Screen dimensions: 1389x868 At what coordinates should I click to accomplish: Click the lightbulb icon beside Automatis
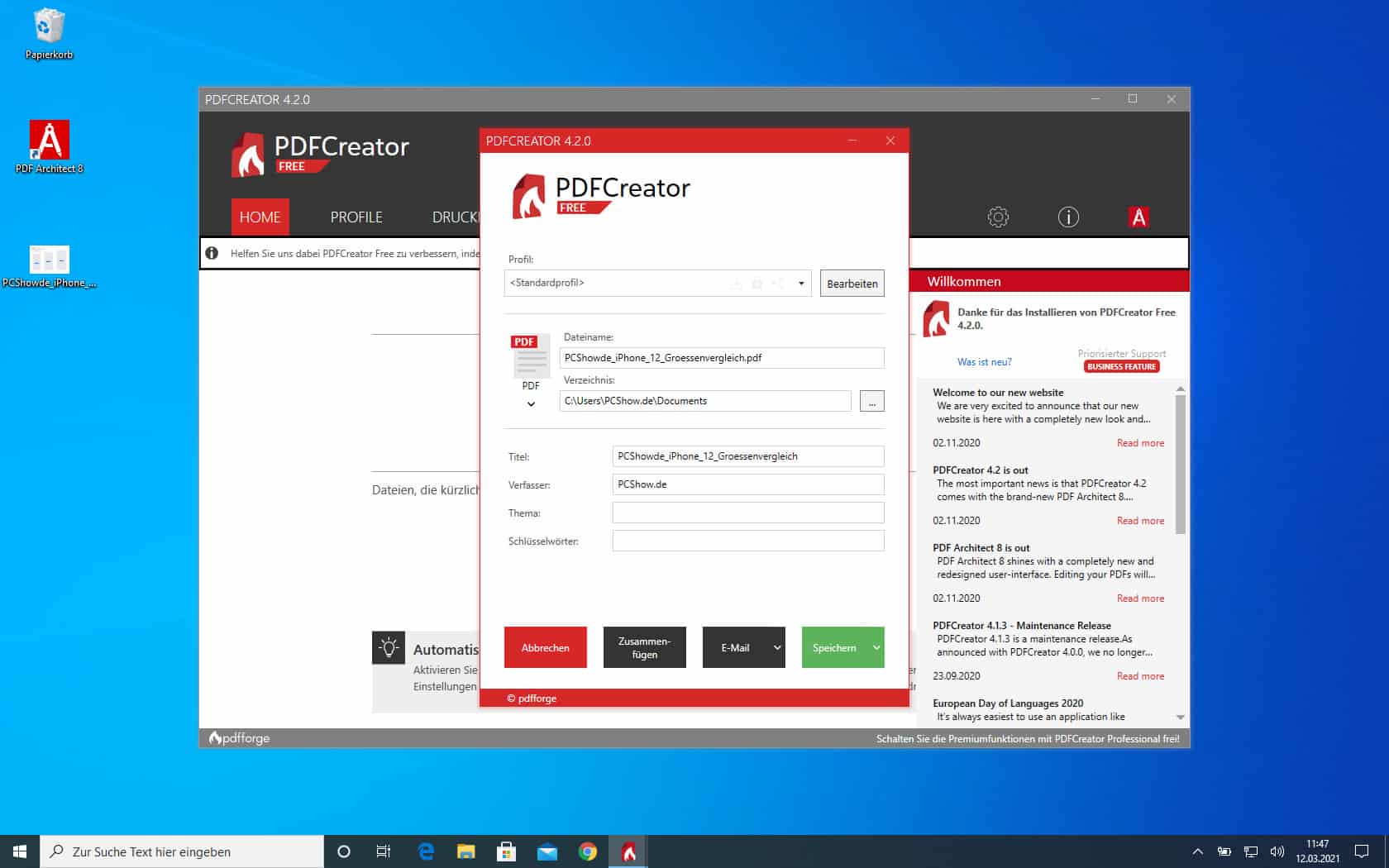[389, 648]
